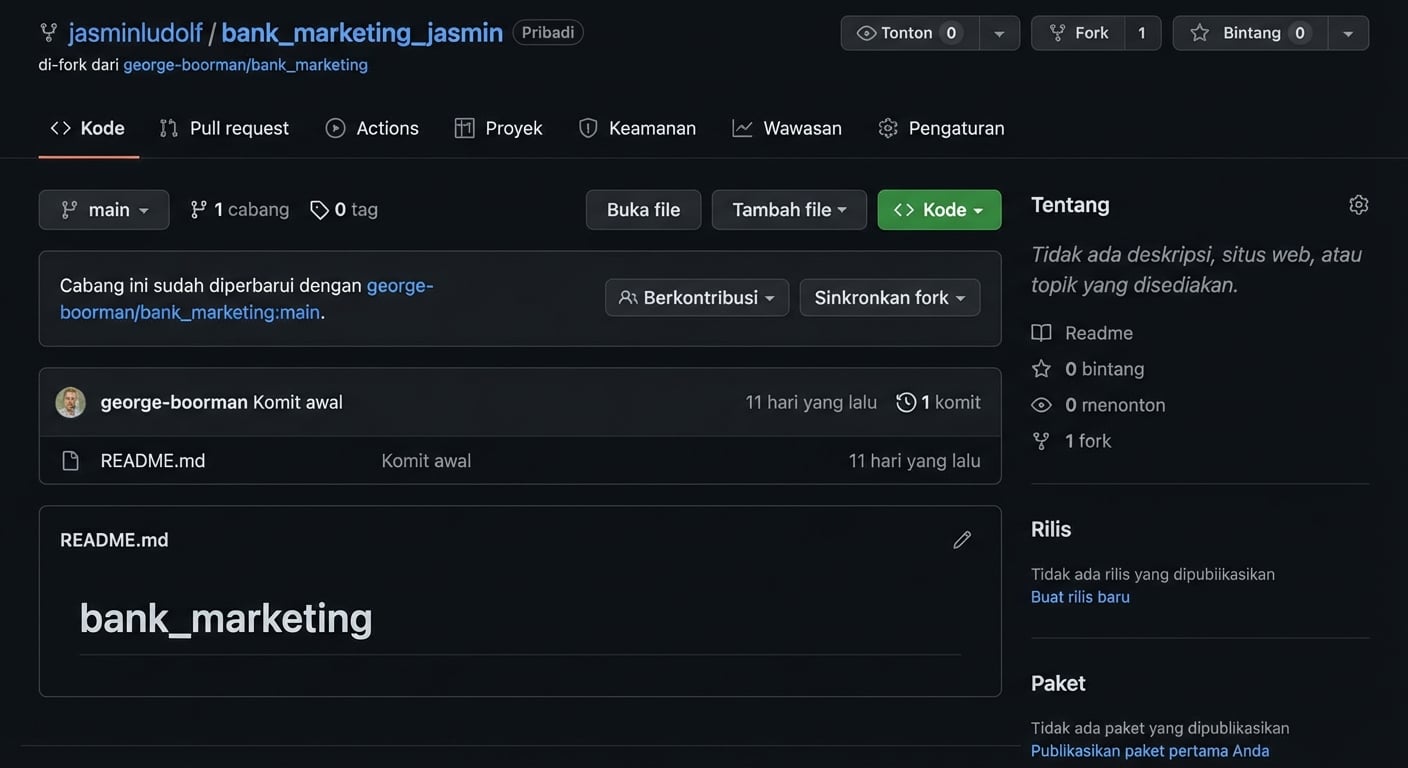Click the file icon next to README.md

(x=70, y=461)
